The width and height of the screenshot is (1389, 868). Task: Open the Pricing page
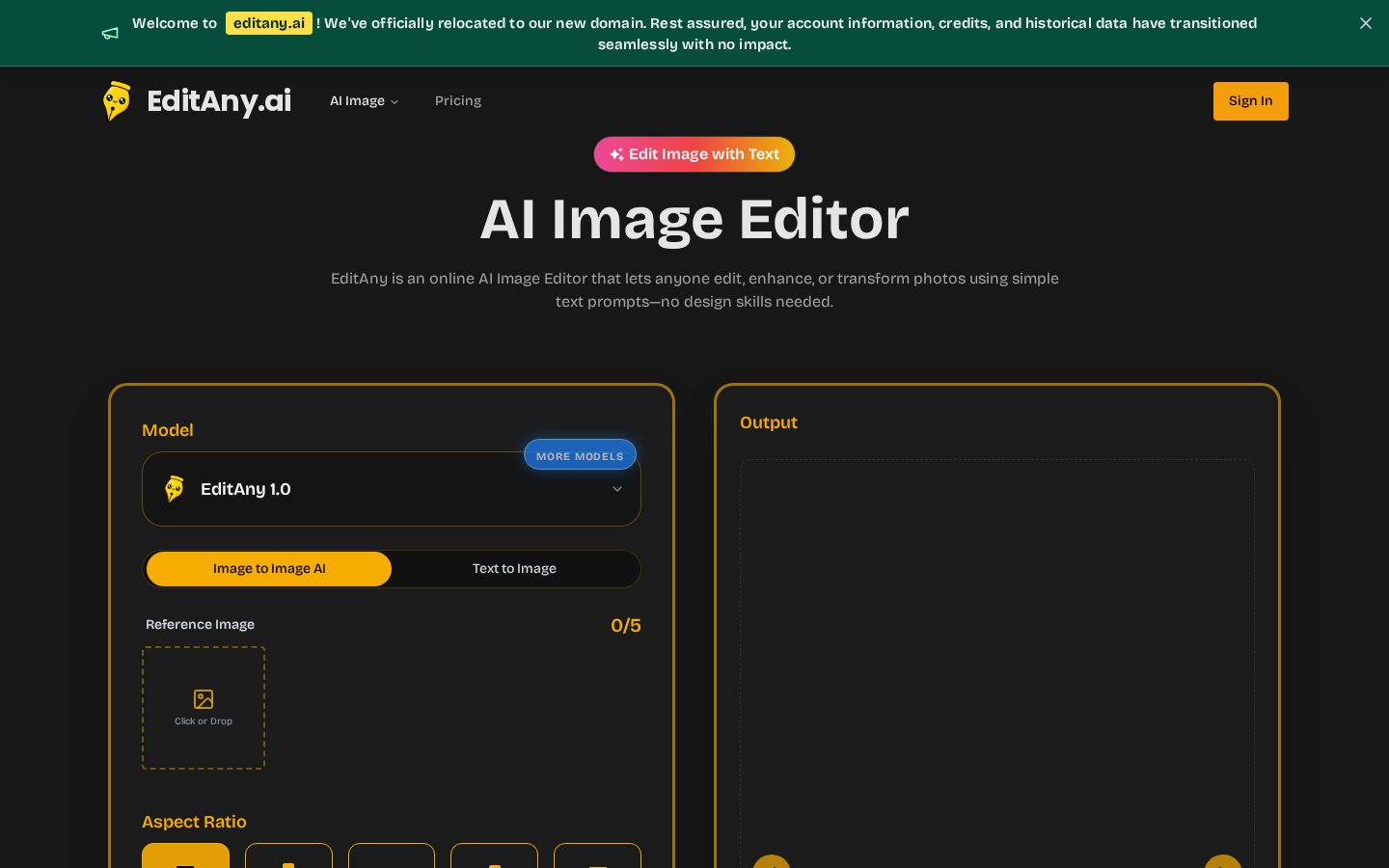tap(458, 100)
